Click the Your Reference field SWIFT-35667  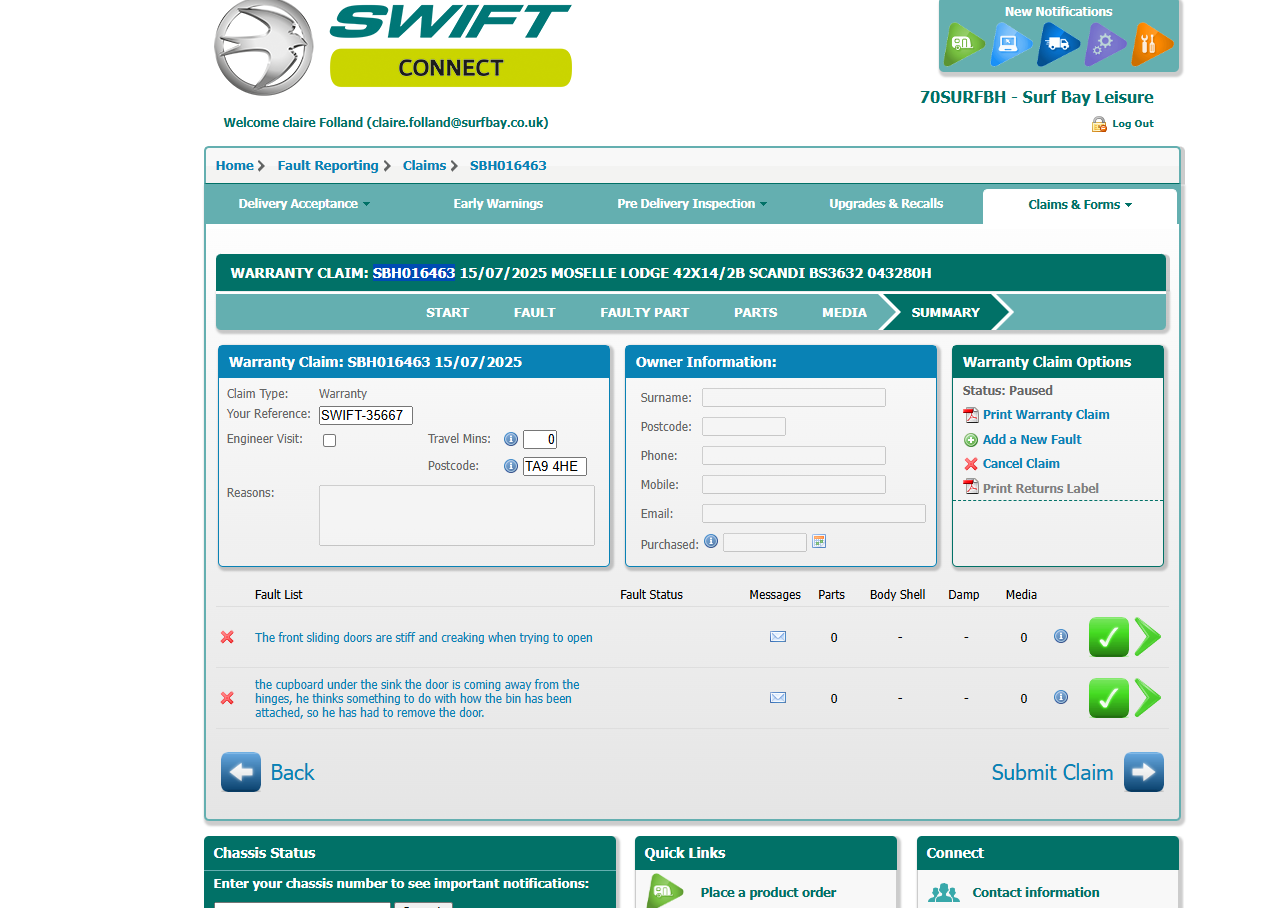[x=366, y=415]
